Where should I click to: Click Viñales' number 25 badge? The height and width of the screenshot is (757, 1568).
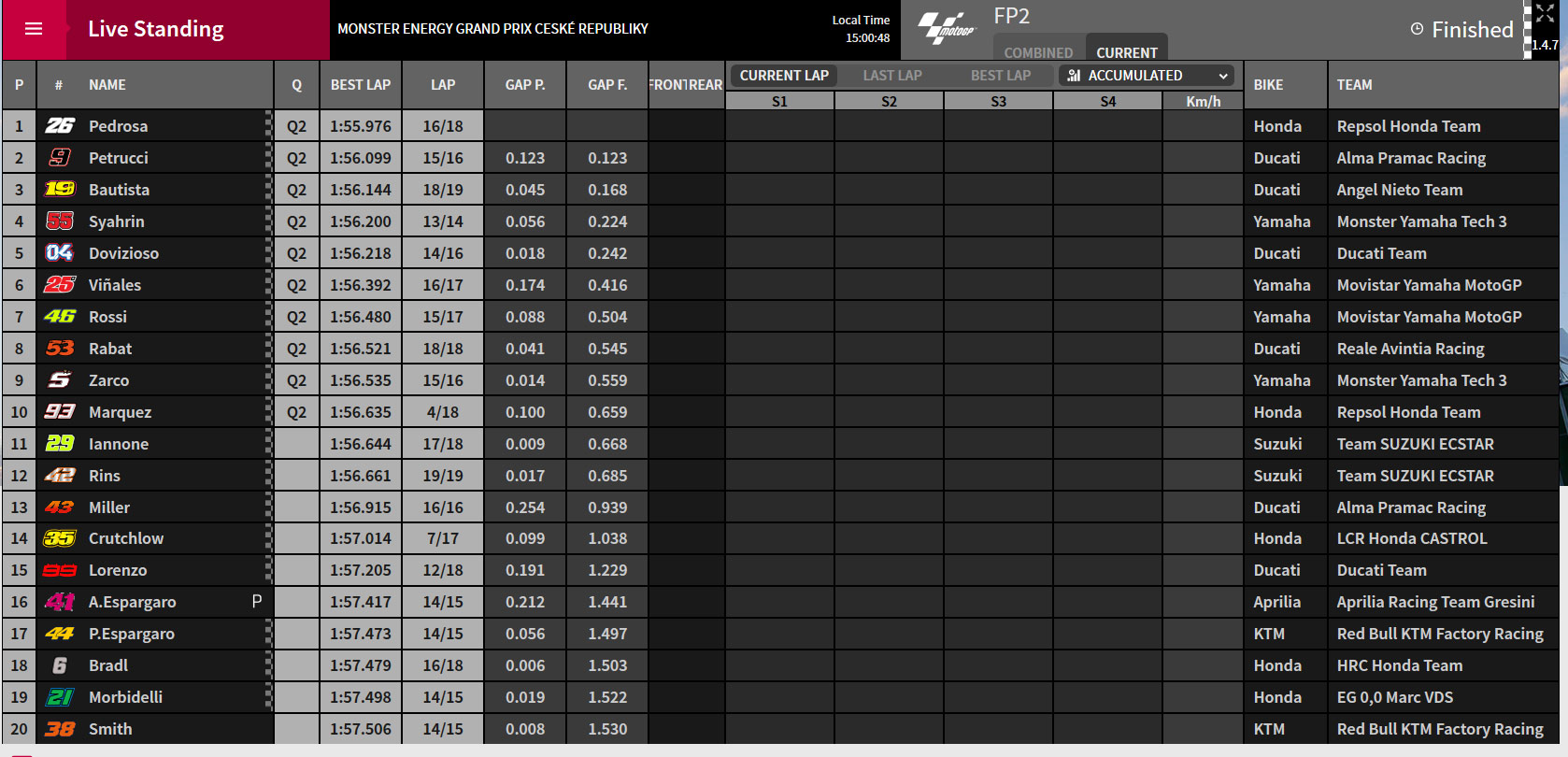(60, 285)
